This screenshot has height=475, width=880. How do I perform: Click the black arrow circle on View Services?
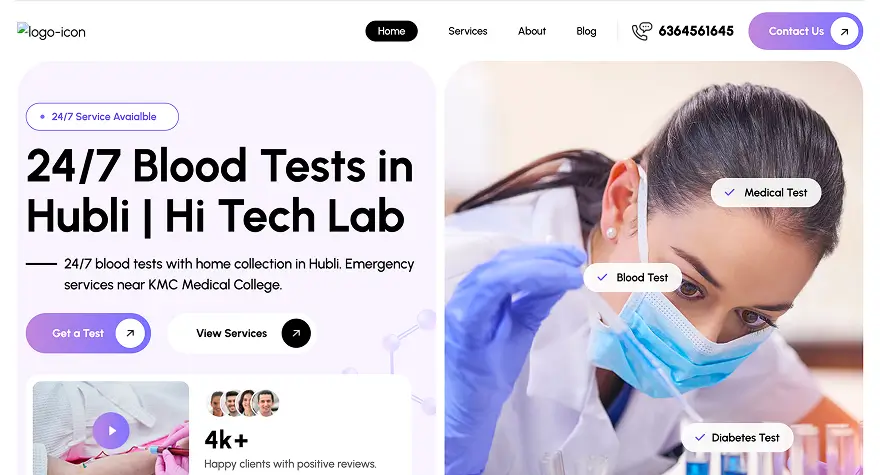296,333
